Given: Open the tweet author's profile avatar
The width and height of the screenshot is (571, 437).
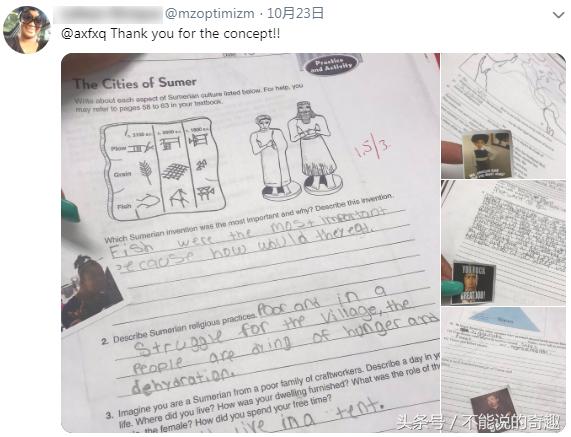Looking at the screenshot, I should coord(27,30).
